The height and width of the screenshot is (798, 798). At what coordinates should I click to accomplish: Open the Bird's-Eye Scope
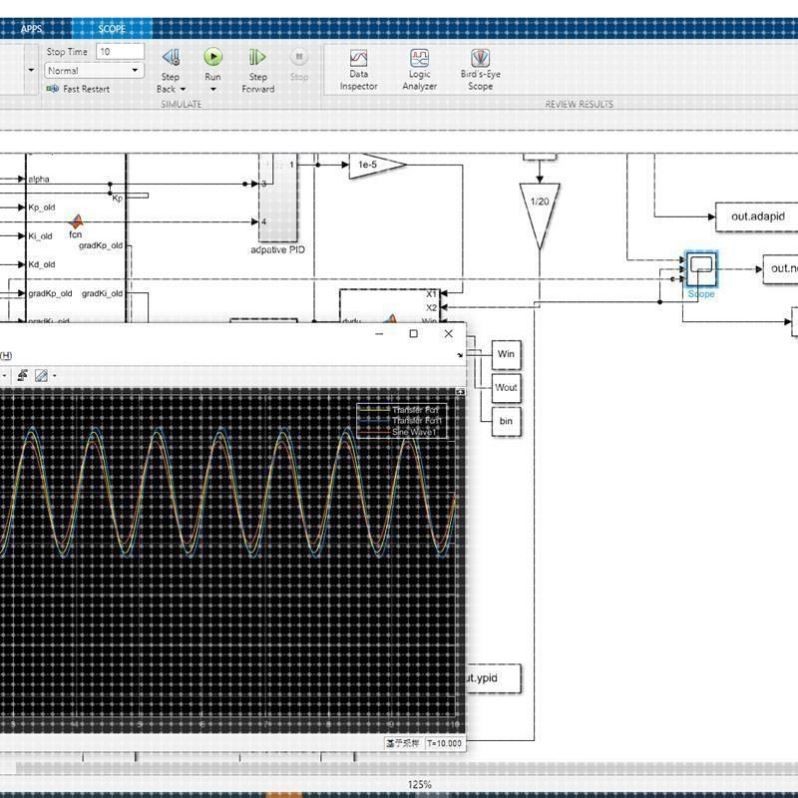point(480,59)
